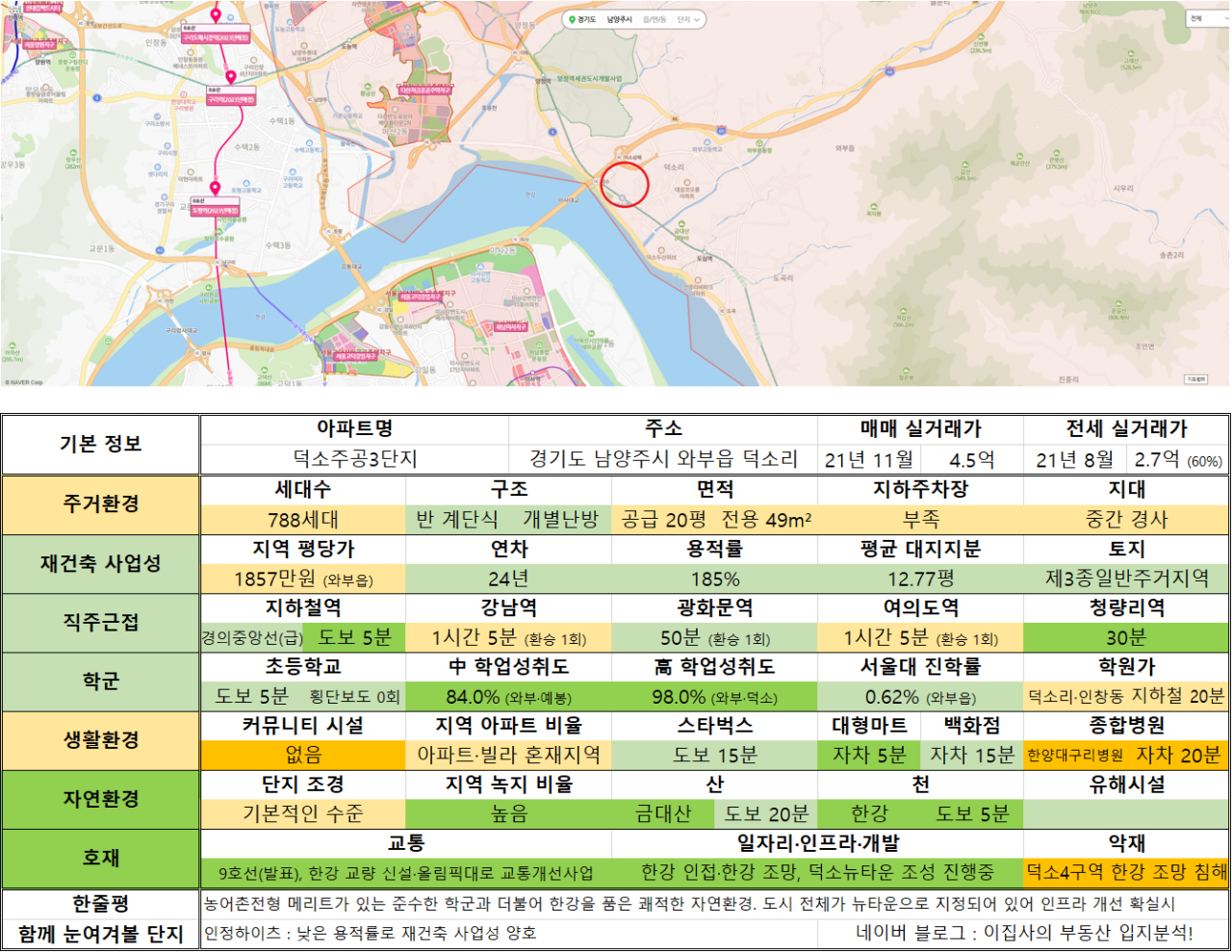Click the 다산지금공공주택지구 pink label

(x=424, y=90)
